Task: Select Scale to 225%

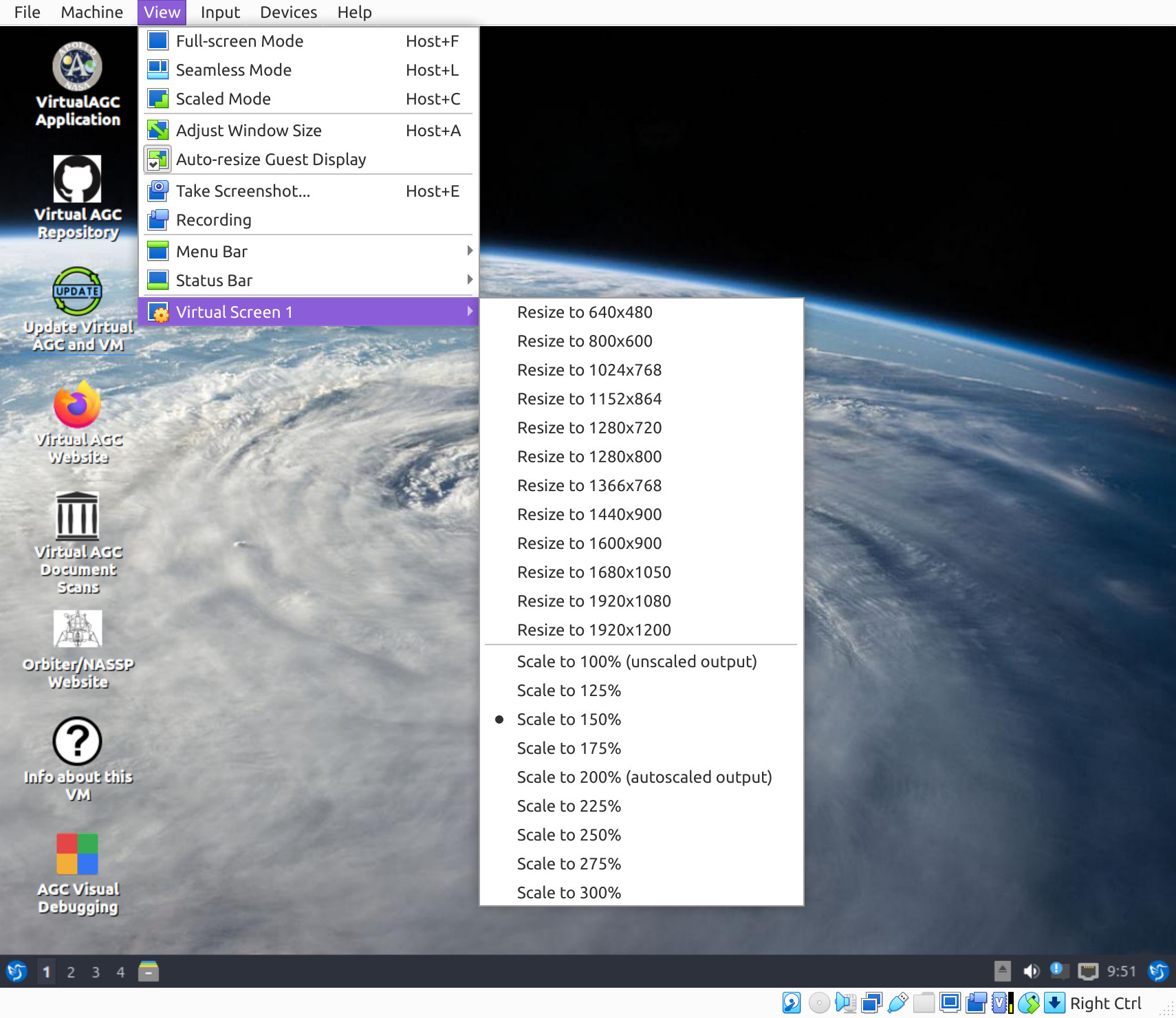Action: point(641,806)
